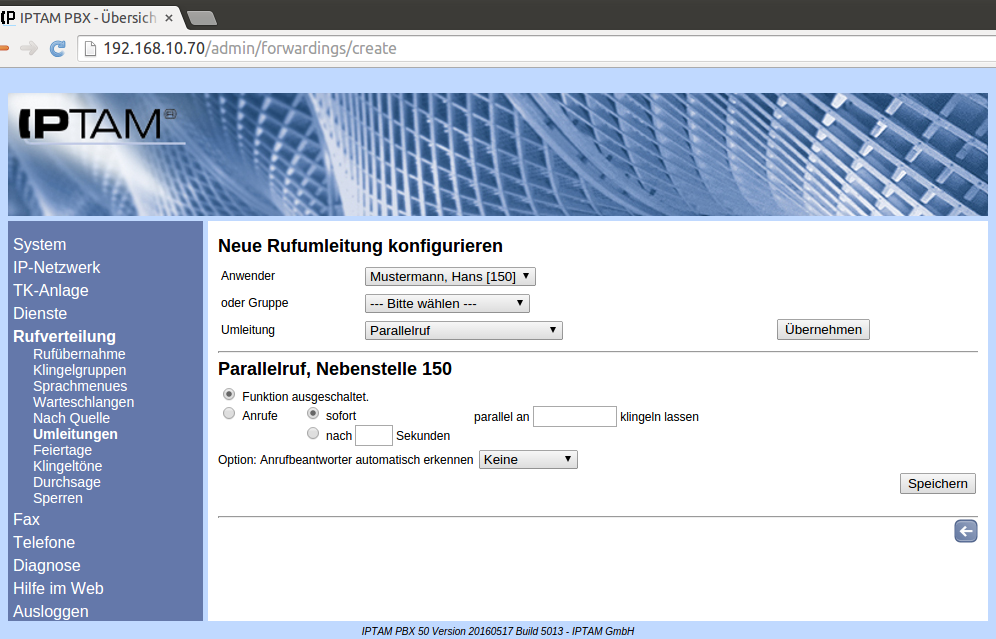The height and width of the screenshot is (639, 996).
Task: Expand the Anrufbeantworter option dropdown 'Keine'
Action: click(528, 459)
